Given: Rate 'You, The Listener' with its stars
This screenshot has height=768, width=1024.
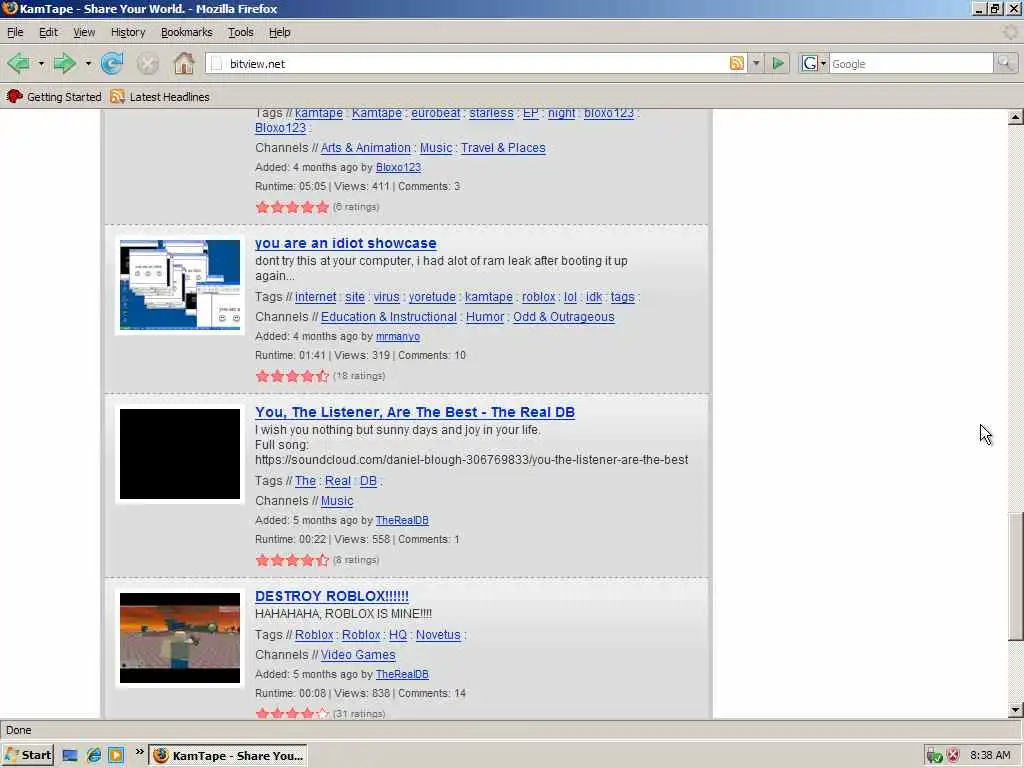Looking at the screenshot, I should coord(292,560).
